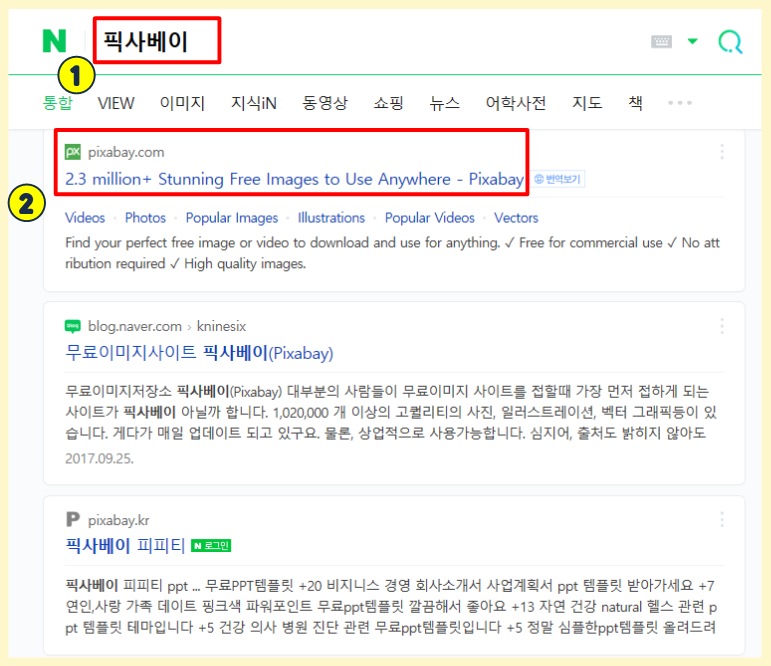Select the 통합 tab
The width and height of the screenshot is (771, 666).
[58, 103]
